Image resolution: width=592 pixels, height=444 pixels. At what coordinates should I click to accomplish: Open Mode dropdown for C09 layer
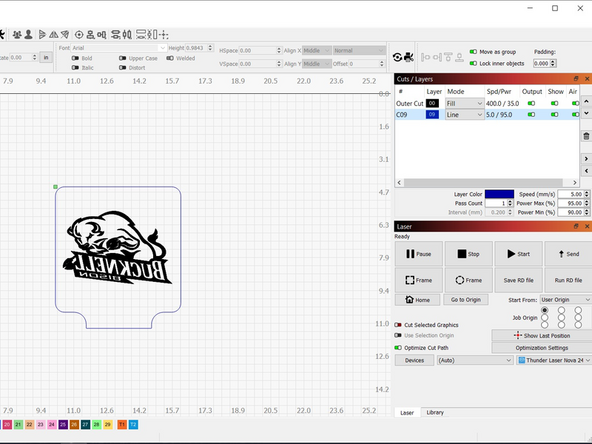click(x=464, y=115)
